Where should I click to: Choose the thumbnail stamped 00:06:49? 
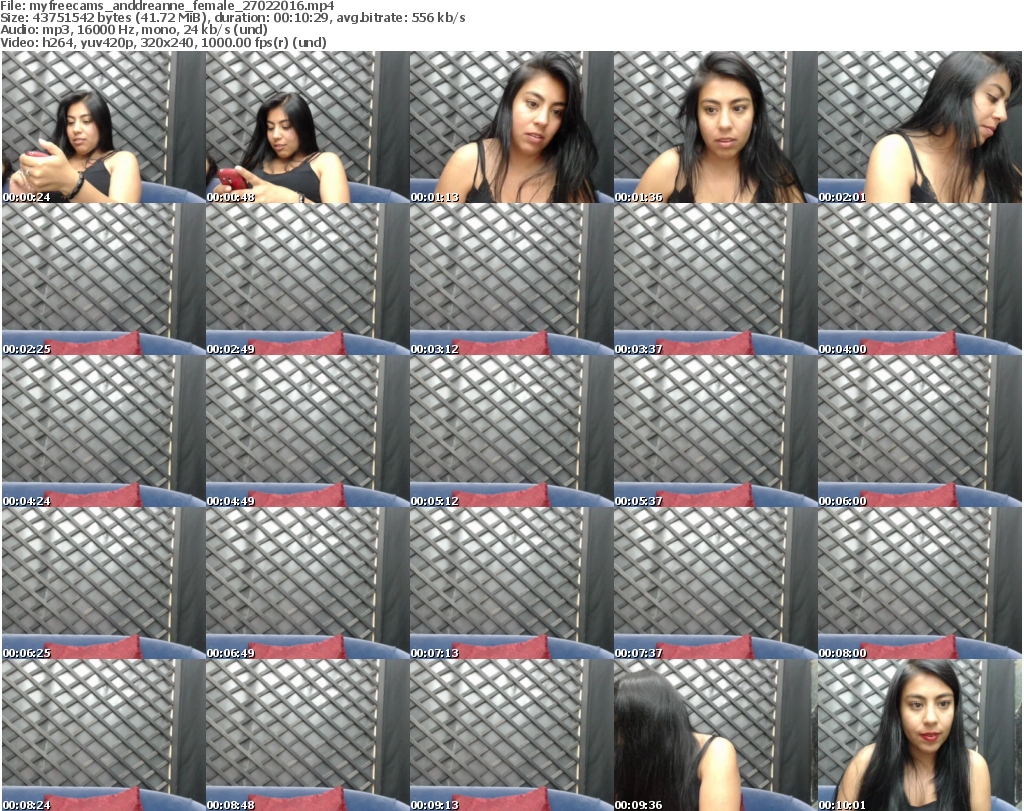(x=308, y=584)
